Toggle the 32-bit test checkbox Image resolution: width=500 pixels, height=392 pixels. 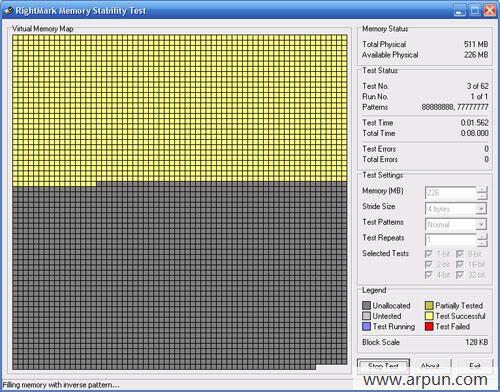coord(460,275)
